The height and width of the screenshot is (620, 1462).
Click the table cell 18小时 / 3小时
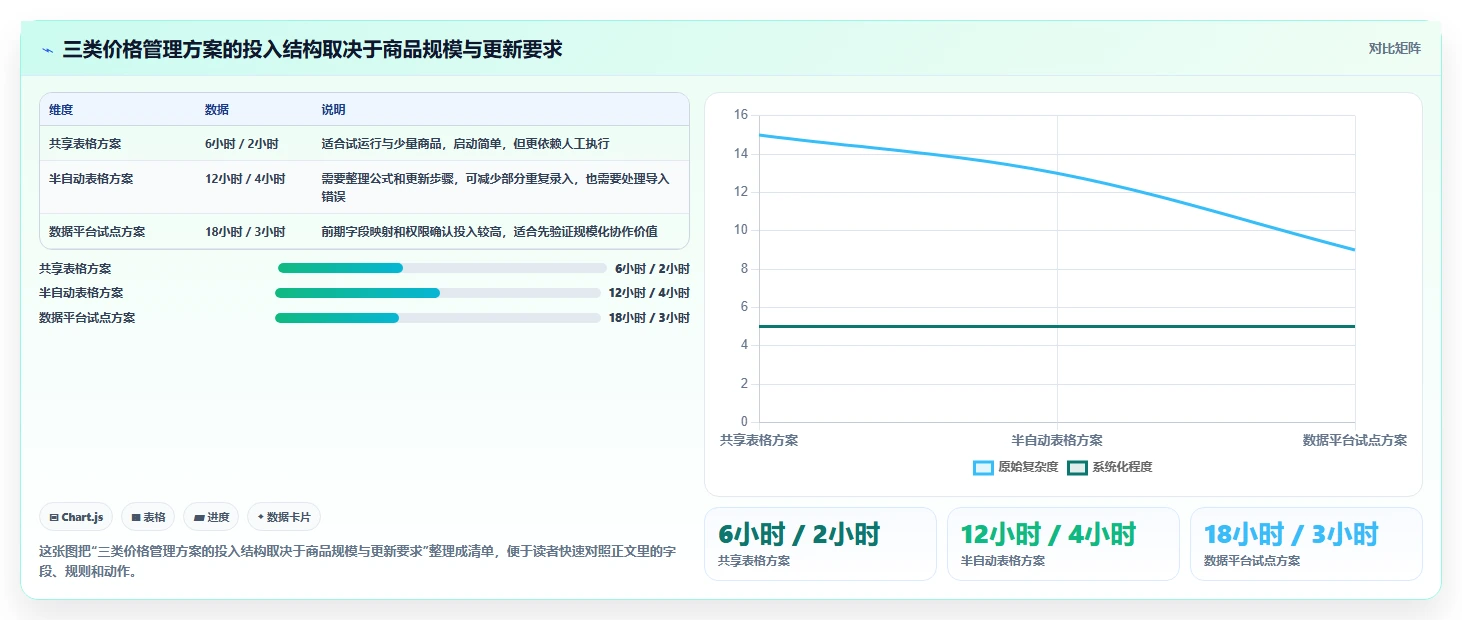point(245,231)
